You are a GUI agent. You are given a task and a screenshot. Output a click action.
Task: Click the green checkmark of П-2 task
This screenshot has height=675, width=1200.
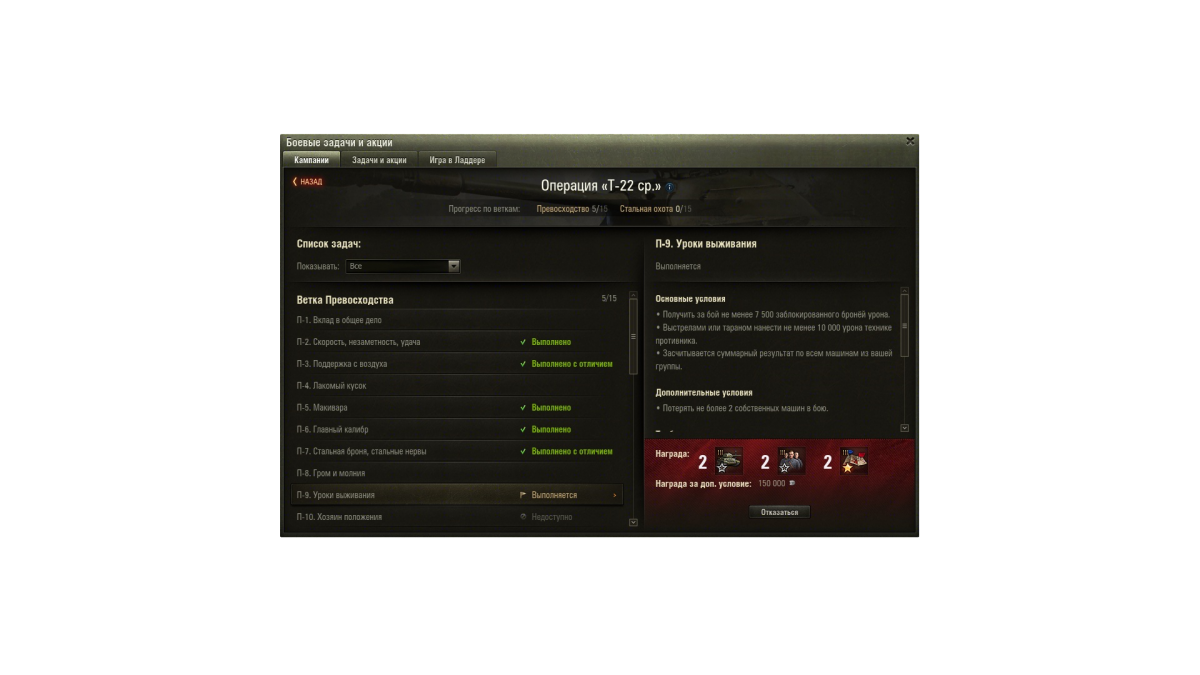click(523, 342)
